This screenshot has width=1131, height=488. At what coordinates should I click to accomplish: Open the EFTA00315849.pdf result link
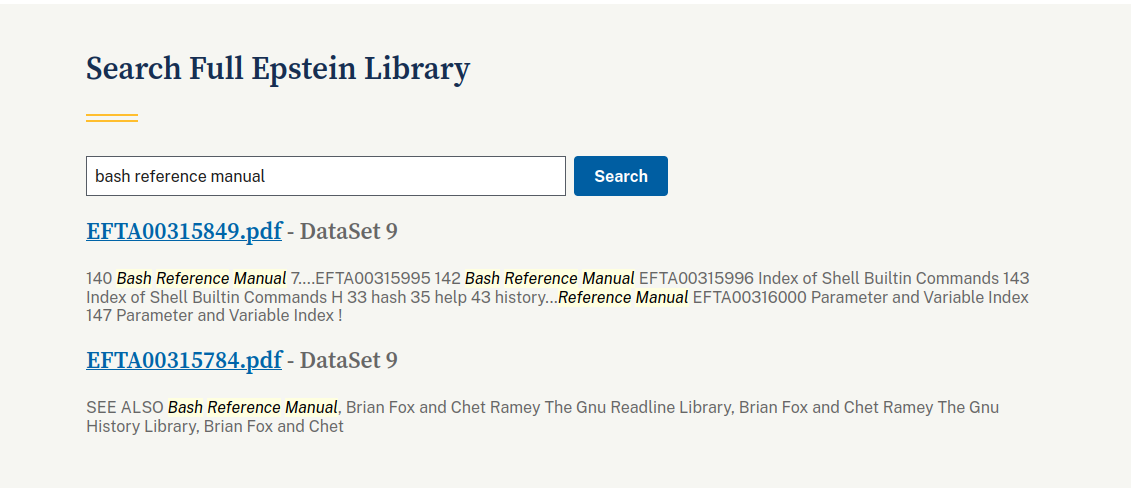[x=184, y=232]
